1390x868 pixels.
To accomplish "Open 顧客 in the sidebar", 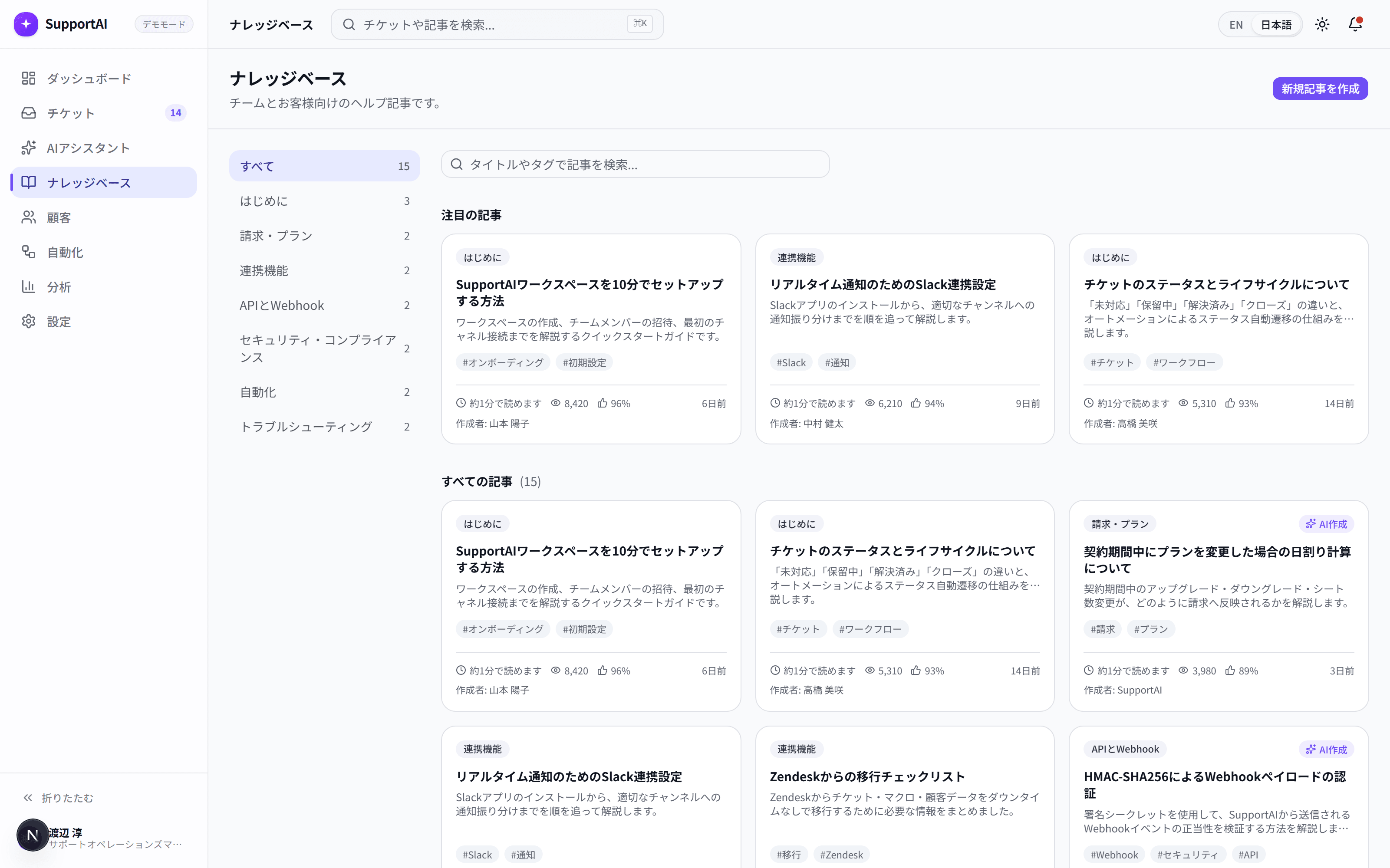I will click(x=104, y=217).
